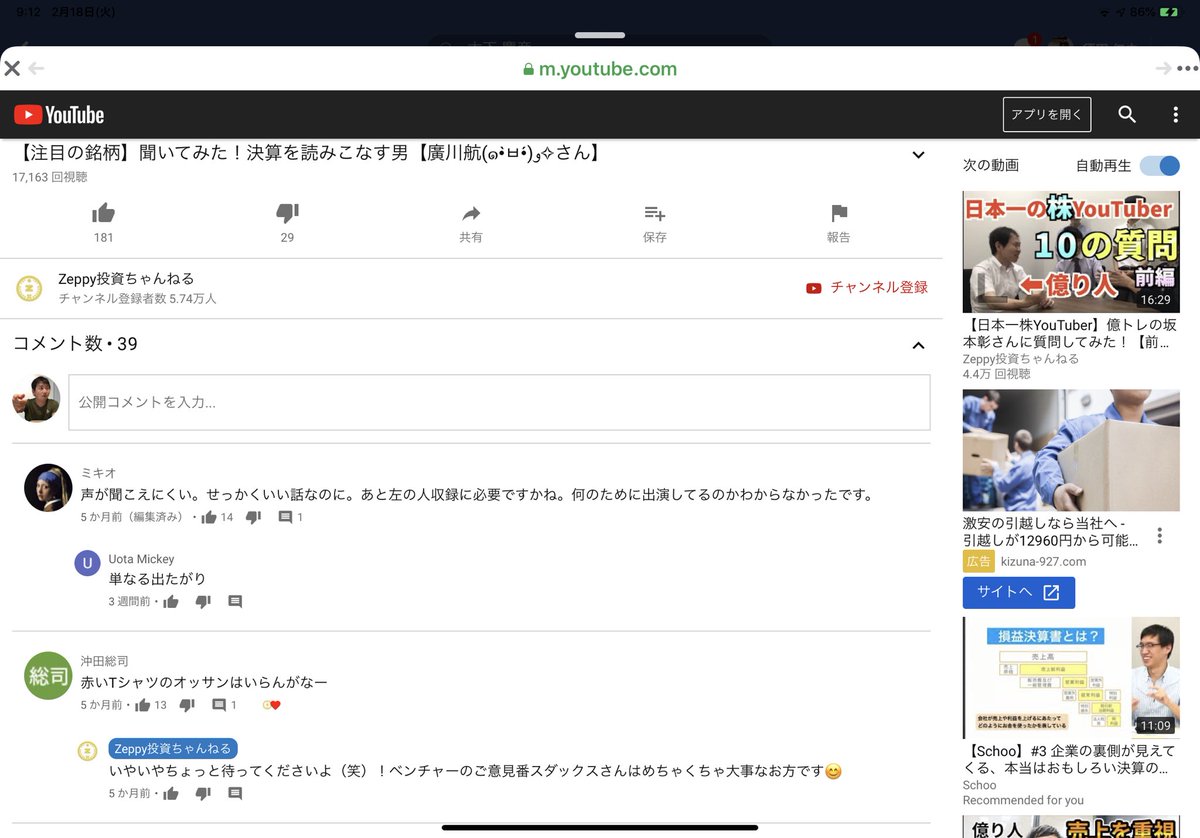Click the 公開コメントを入力 comment field
The image size is (1200, 838).
[499, 402]
